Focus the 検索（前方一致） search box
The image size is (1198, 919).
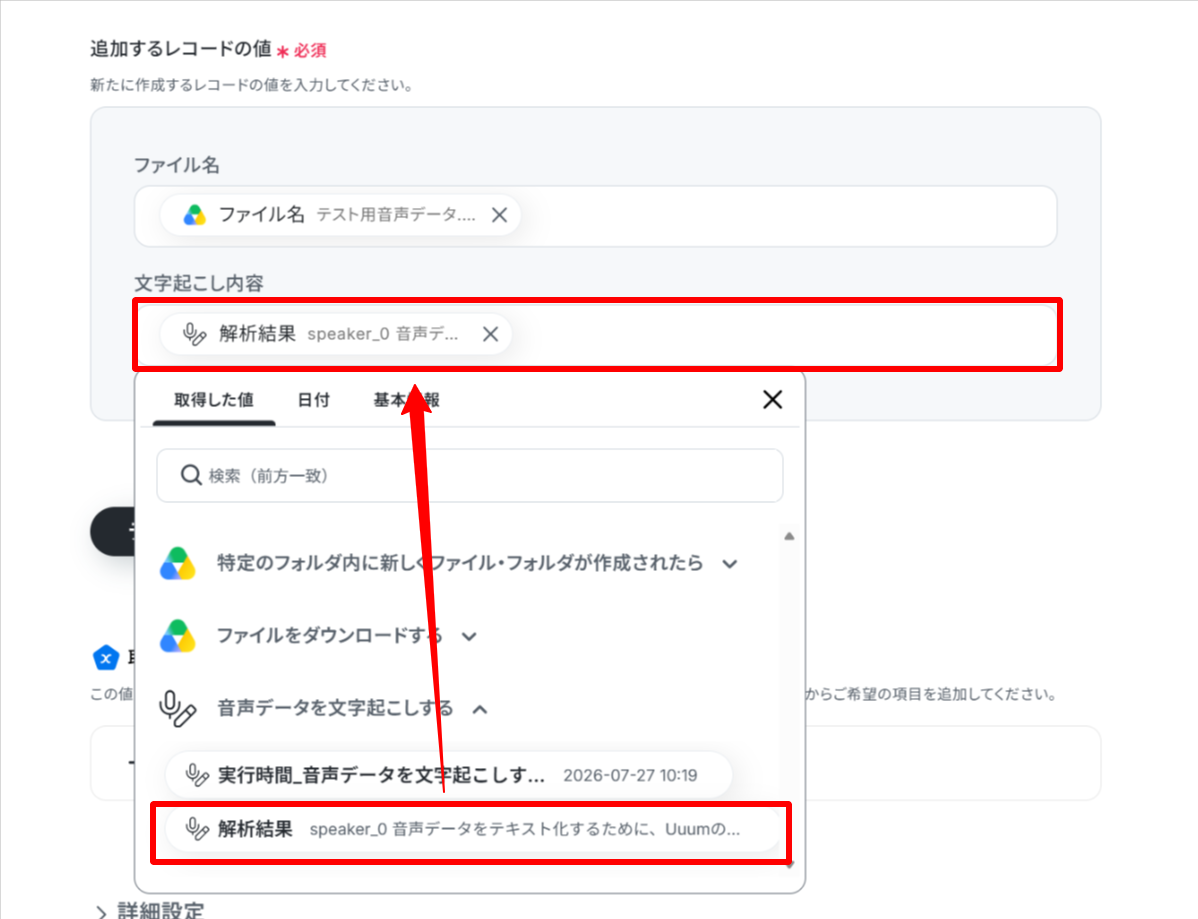point(470,475)
